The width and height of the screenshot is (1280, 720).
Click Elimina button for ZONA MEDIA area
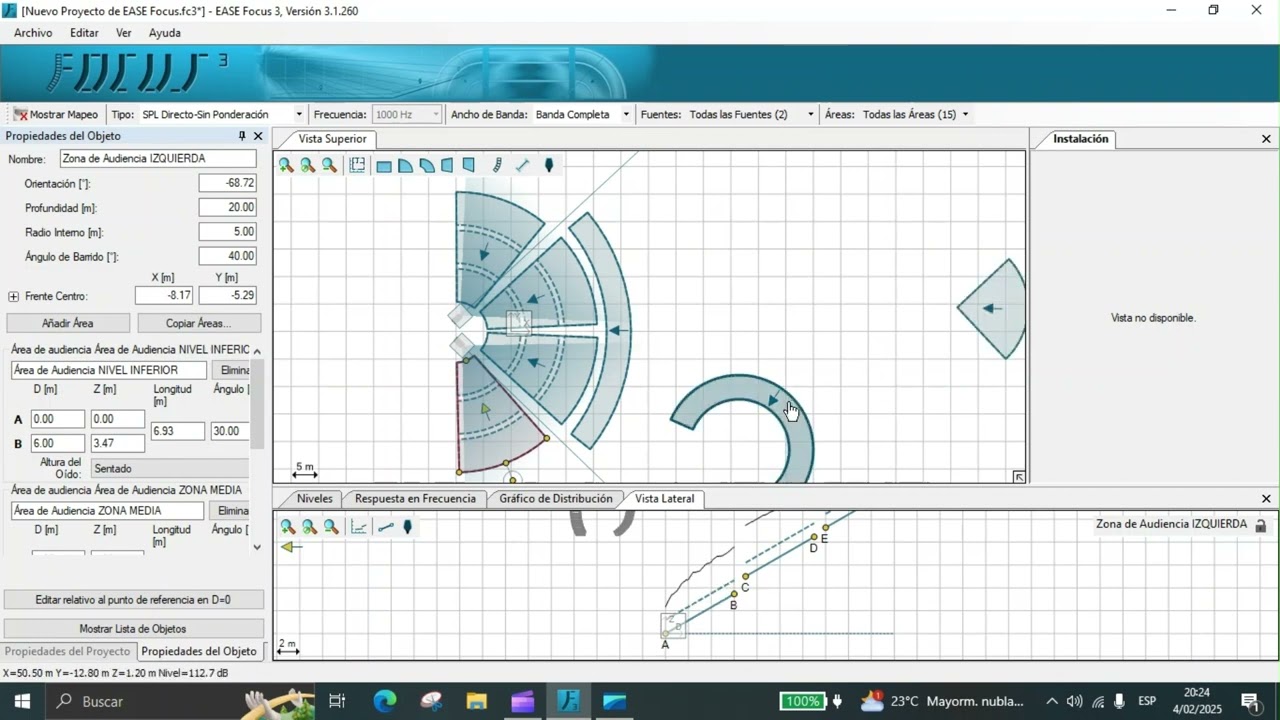coord(231,510)
